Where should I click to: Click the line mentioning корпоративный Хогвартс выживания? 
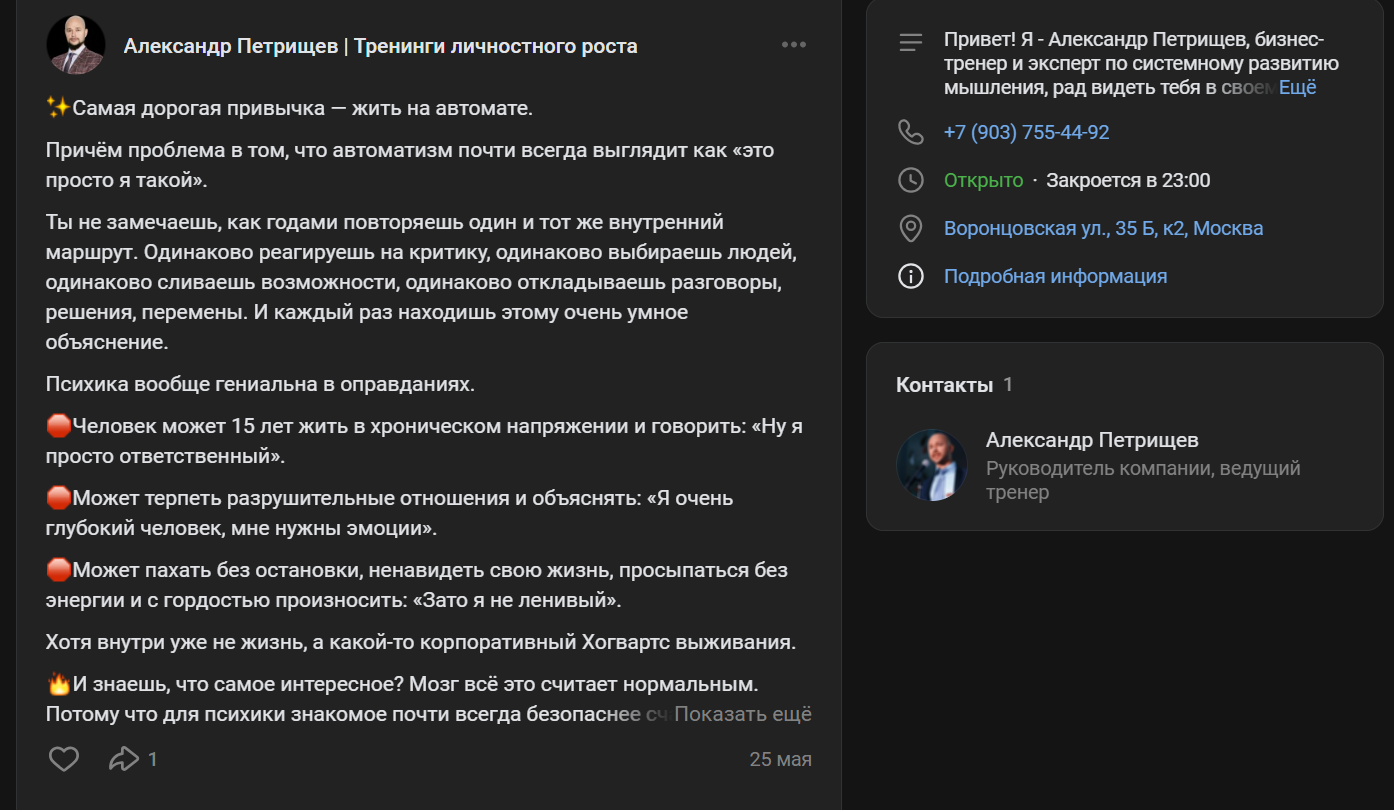coord(421,642)
